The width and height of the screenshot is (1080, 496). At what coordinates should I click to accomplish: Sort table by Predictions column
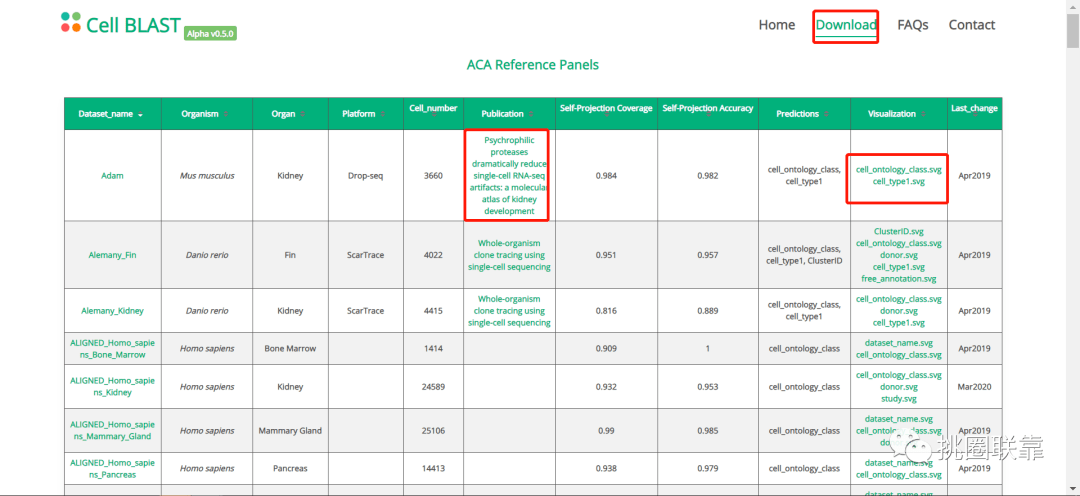(804, 114)
